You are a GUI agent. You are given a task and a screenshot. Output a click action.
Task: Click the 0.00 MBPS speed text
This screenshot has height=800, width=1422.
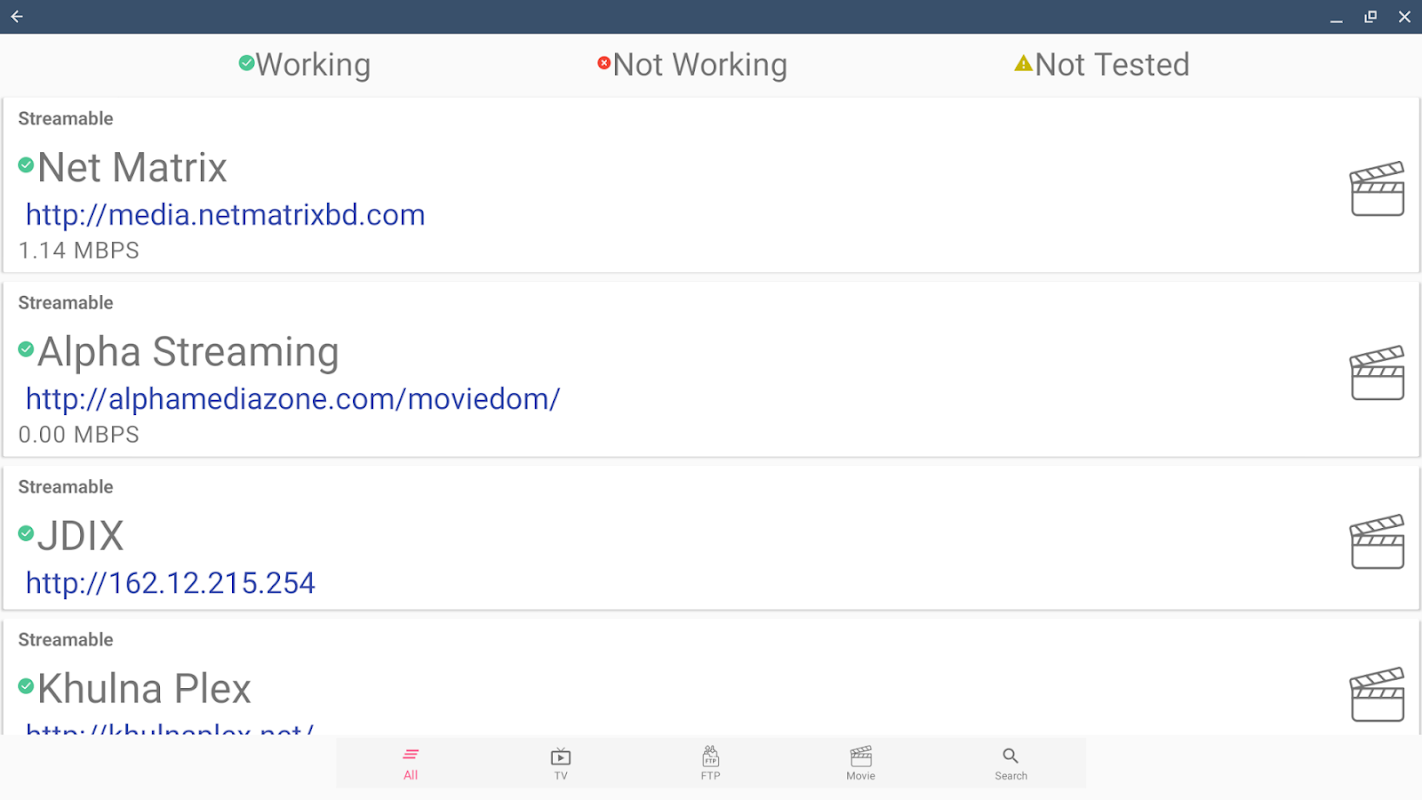point(79,435)
